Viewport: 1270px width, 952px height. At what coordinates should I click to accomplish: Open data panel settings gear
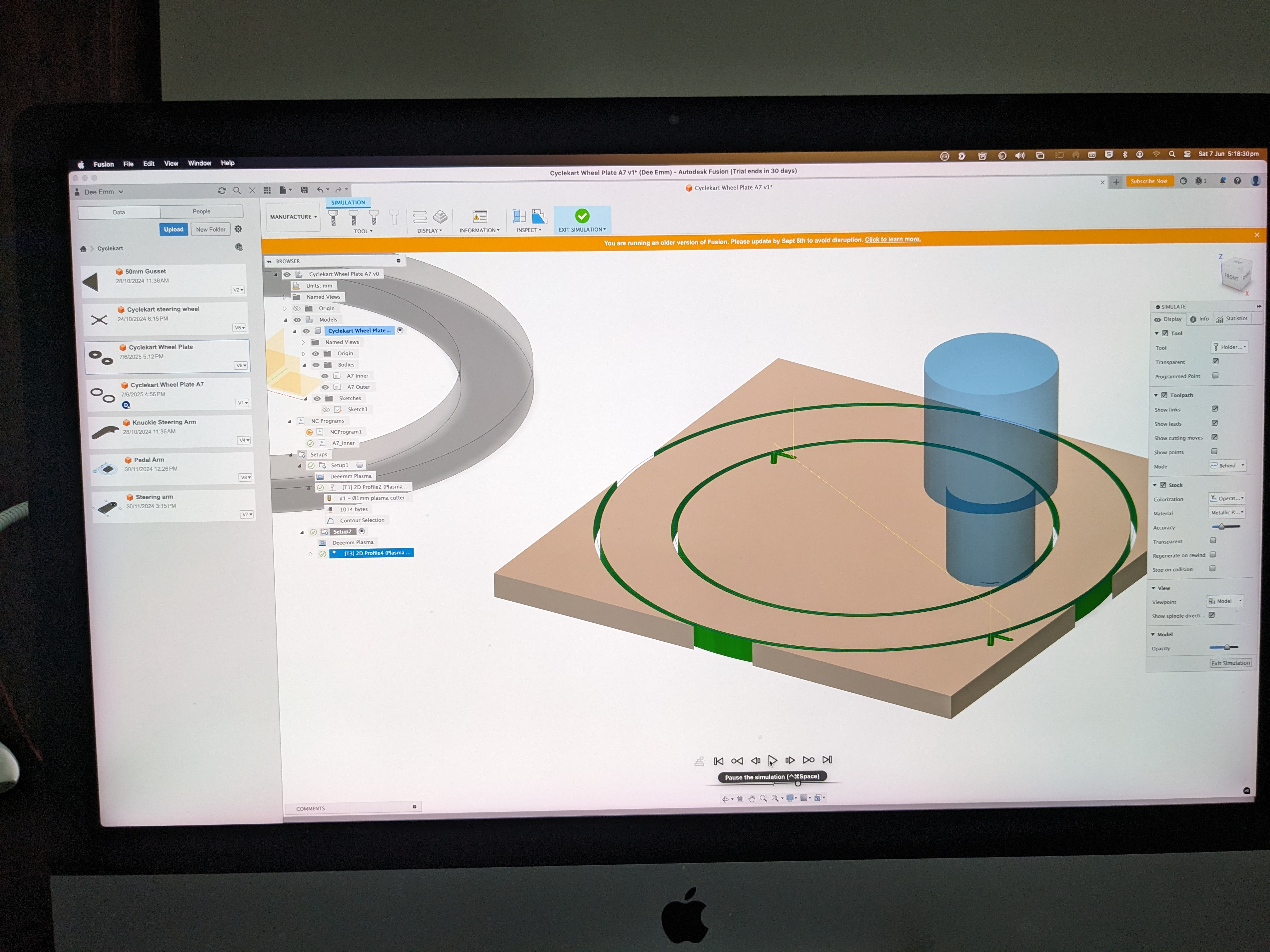tap(238, 229)
